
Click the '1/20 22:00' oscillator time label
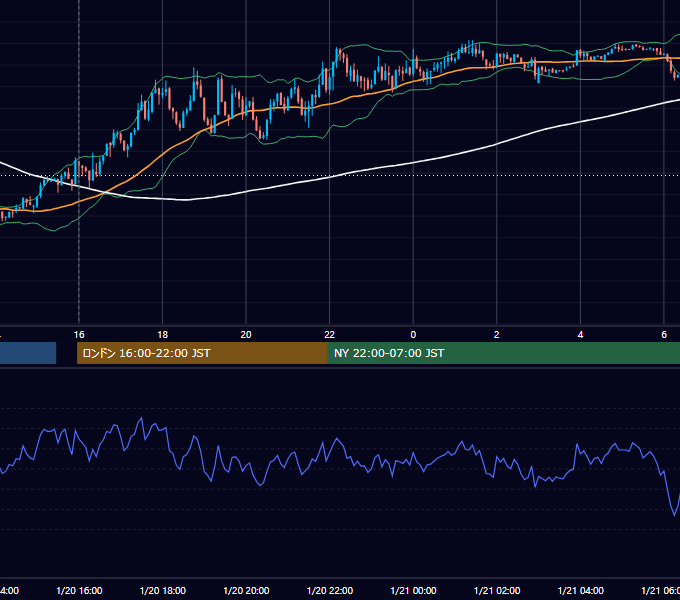(x=330, y=591)
